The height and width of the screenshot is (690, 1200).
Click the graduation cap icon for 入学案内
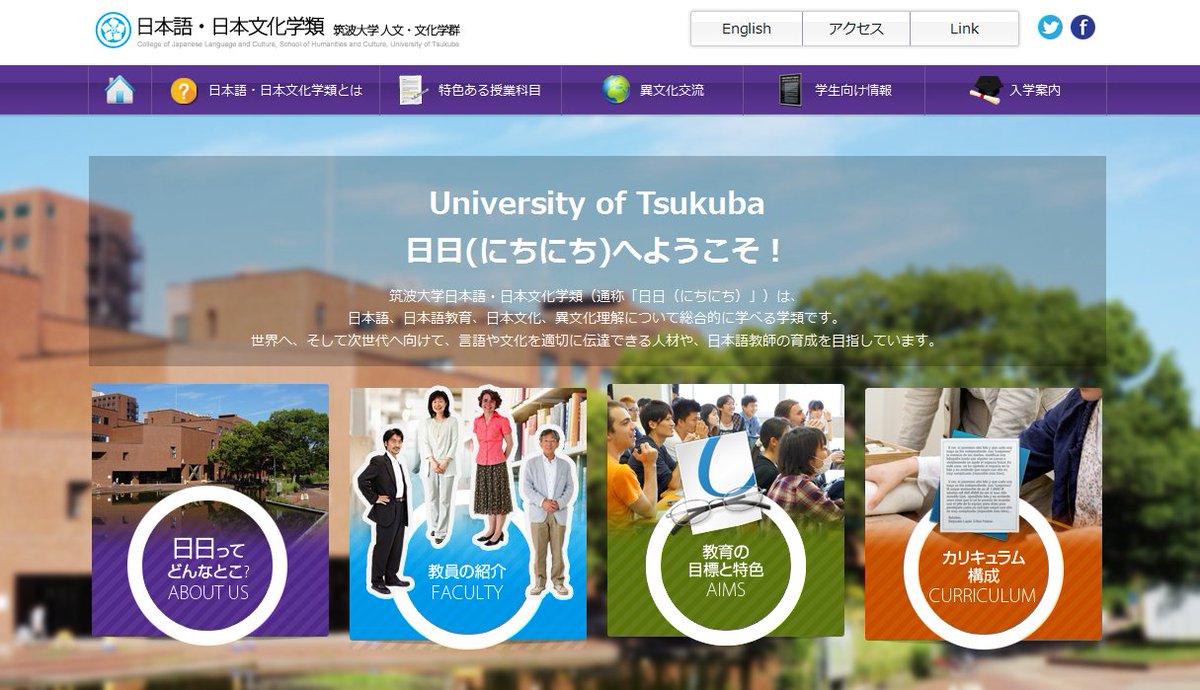984,90
